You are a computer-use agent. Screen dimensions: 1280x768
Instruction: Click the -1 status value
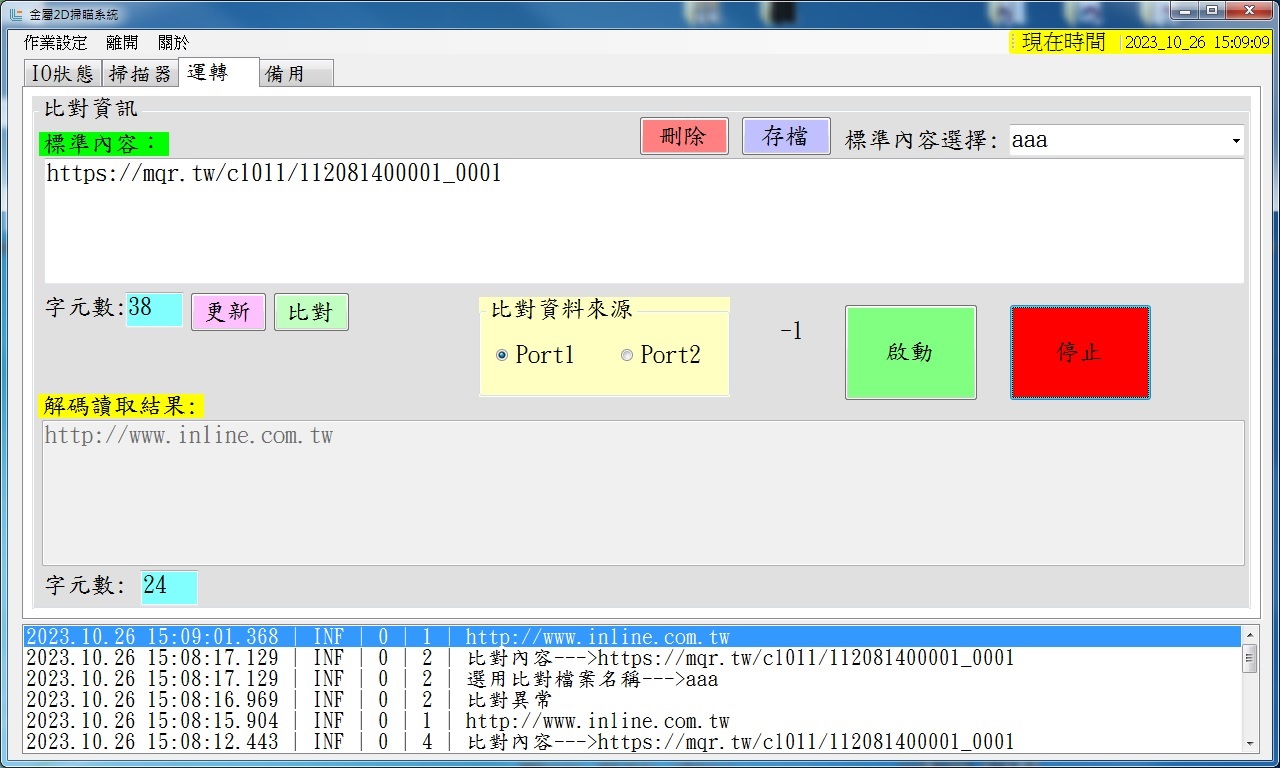(x=791, y=331)
